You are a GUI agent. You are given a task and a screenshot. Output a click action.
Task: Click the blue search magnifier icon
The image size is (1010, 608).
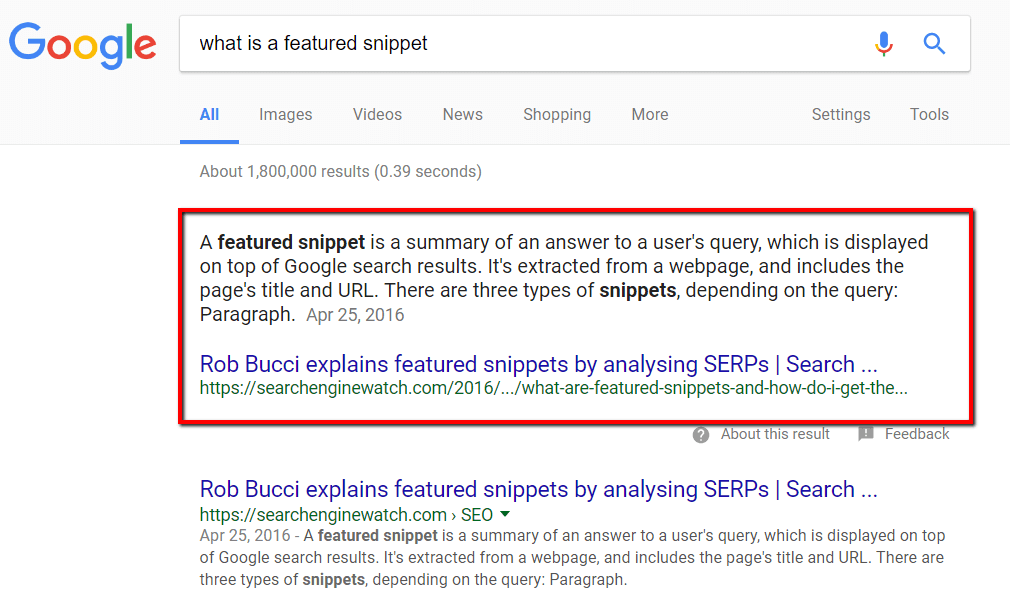tap(934, 44)
